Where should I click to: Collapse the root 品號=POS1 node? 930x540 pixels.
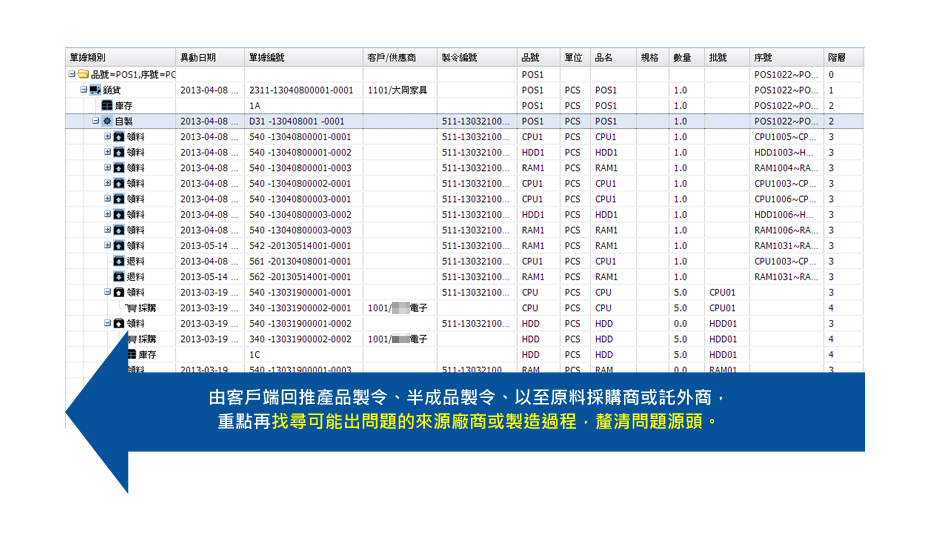coord(72,75)
